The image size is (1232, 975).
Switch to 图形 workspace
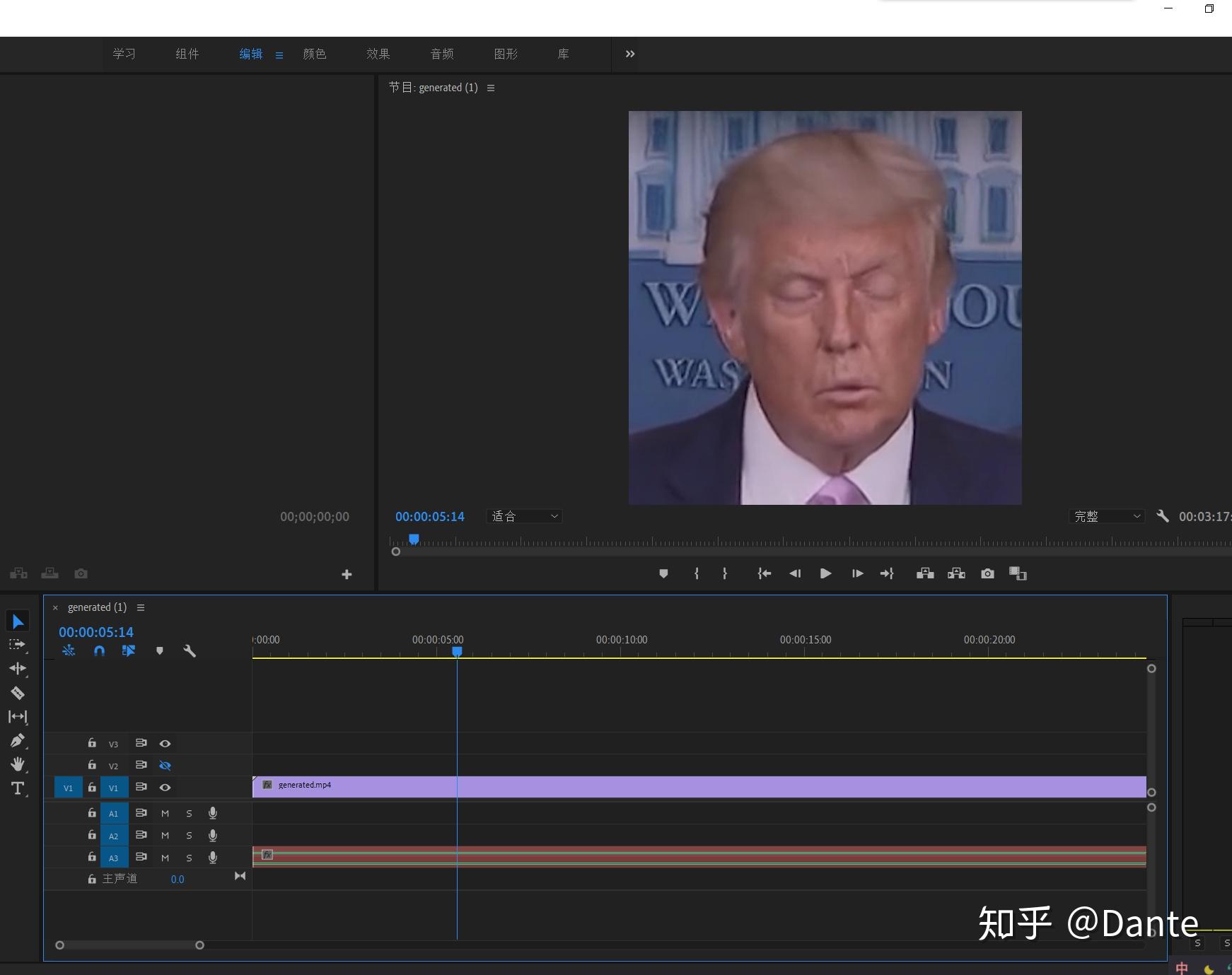point(506,54)
